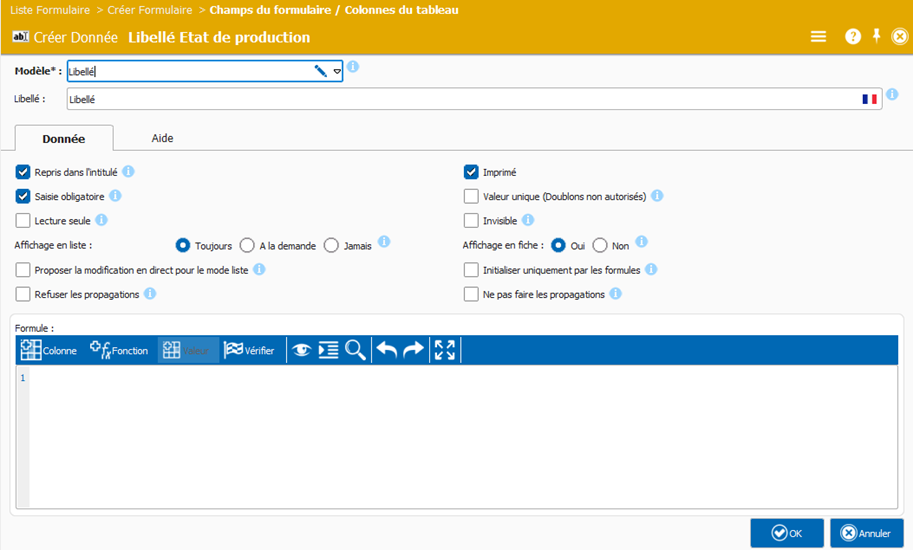Click the indent formatting icon in formula toolbar

pyautogui.click(x=328, y=350)
